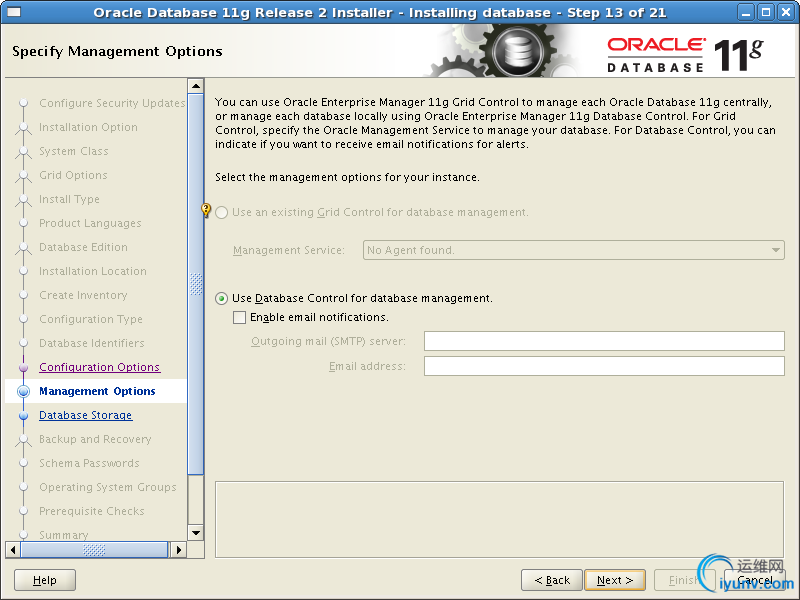Cancel the installation
800x600 pixels.
[754, 580]
